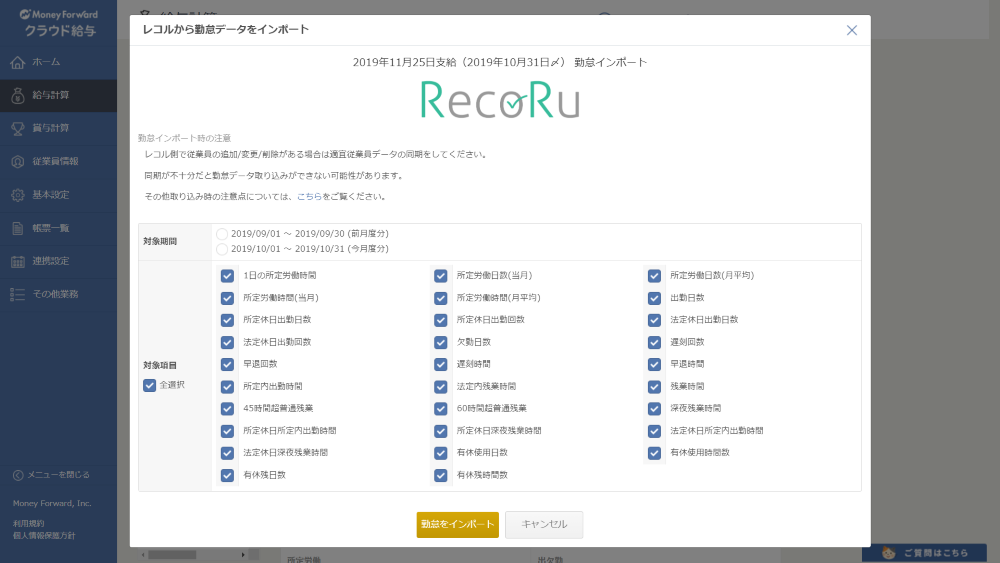
Task: Click the calendar icon for 連携設定
Action: coord(18,261)
